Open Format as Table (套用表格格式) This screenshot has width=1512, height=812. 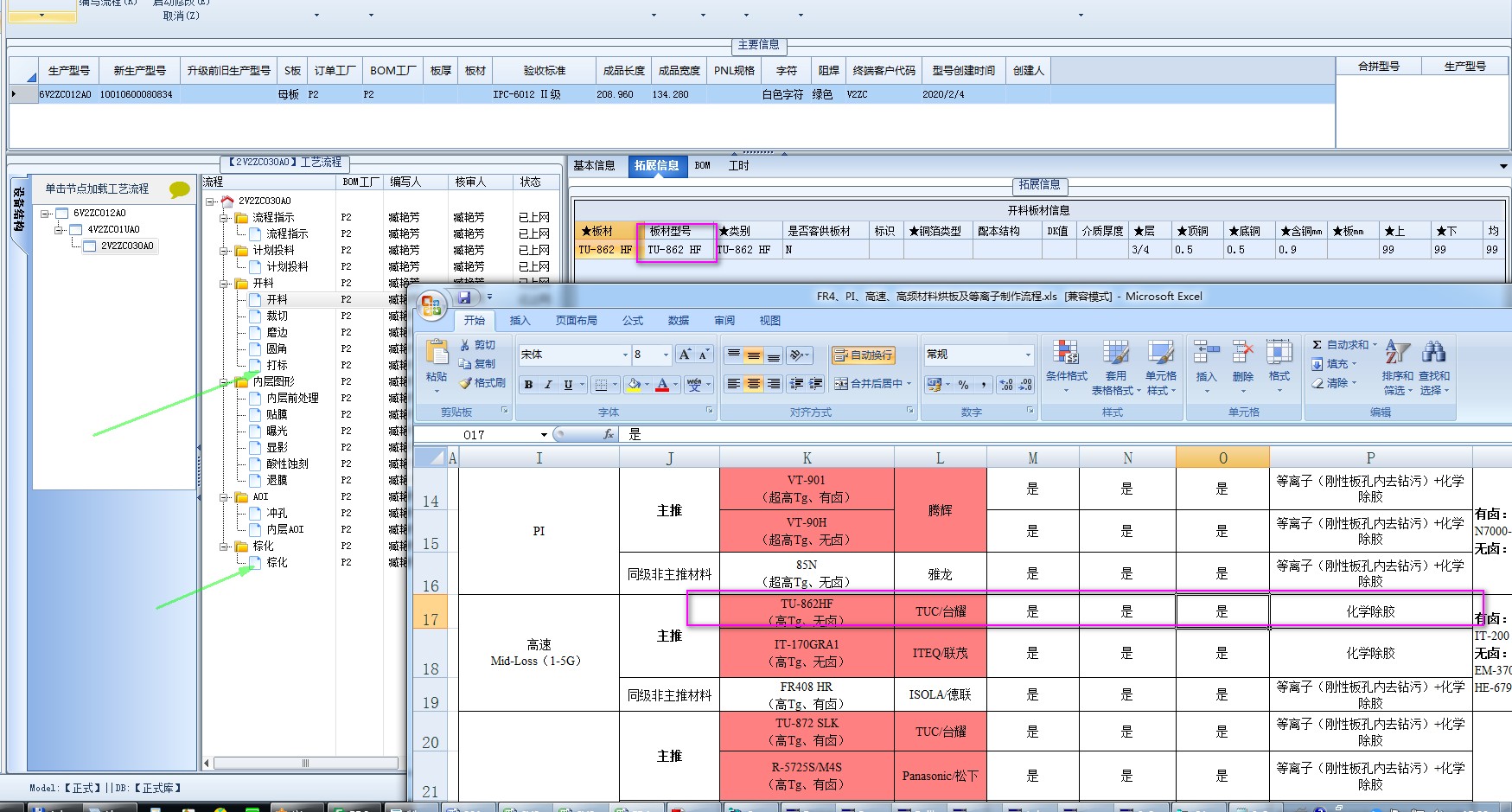coord(1115,366)
